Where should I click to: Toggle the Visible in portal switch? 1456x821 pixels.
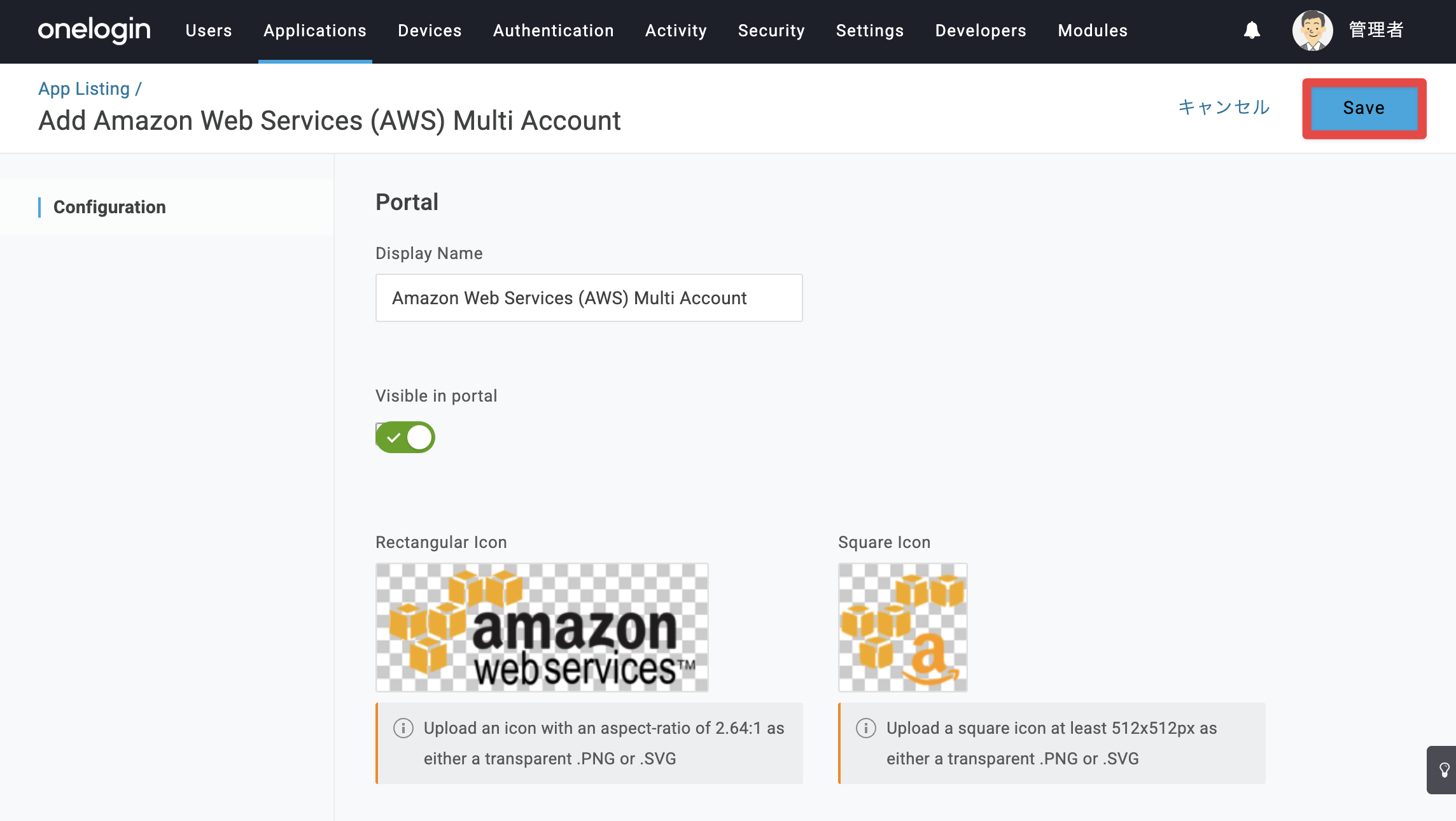pos(405,437)
